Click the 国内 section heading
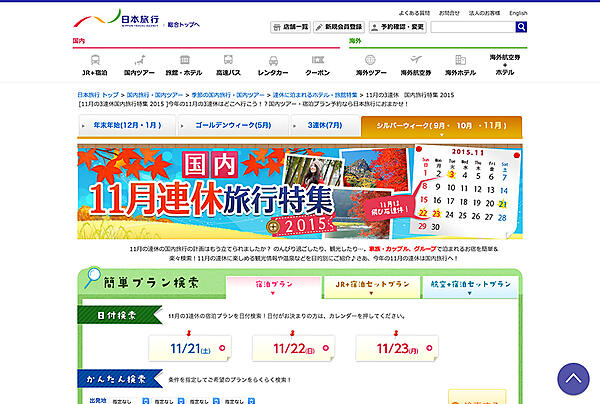The height and width of the screenshot is (404, 600). pos(79,41)
